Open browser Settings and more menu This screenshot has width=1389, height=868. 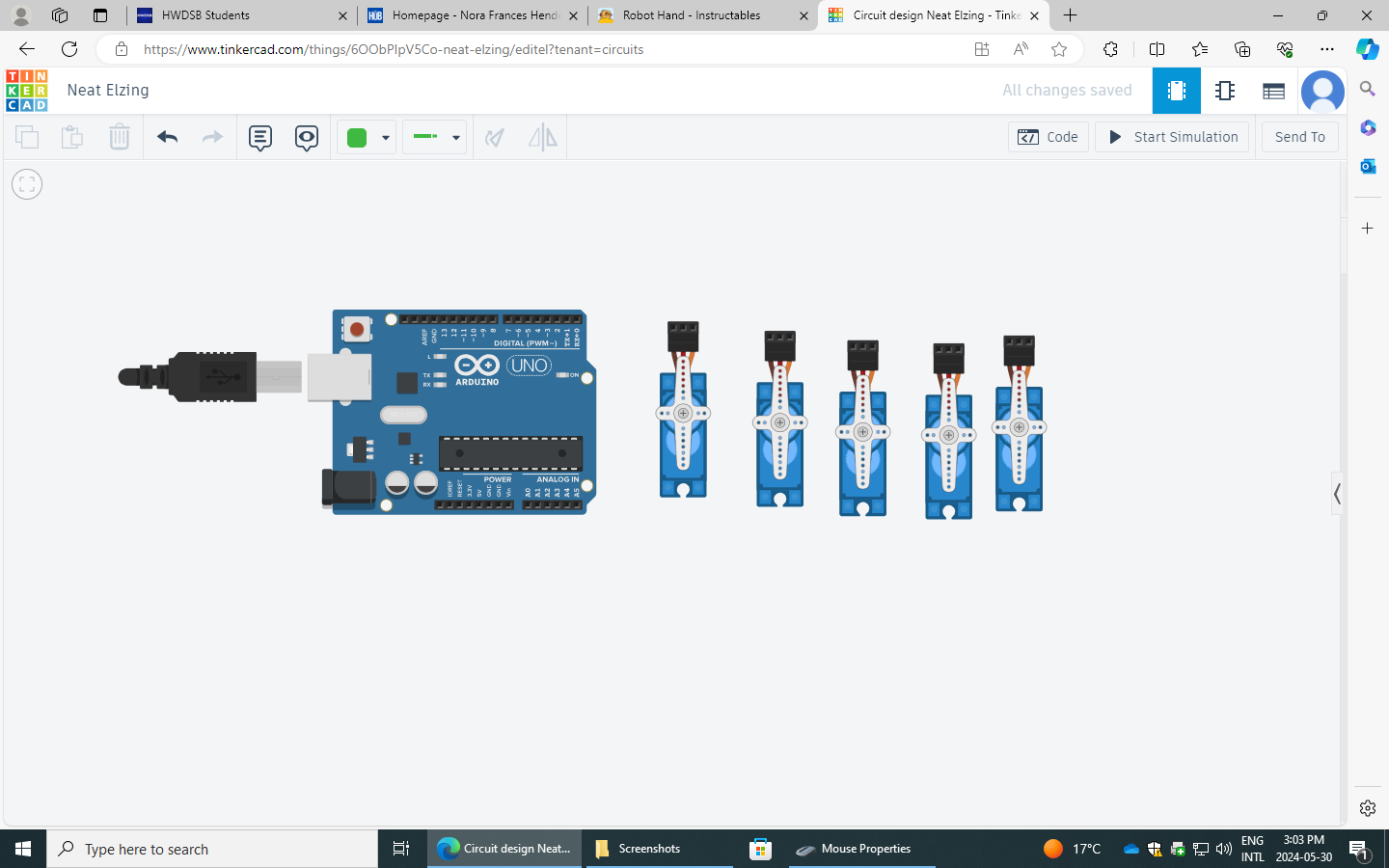pos(1327,49)
